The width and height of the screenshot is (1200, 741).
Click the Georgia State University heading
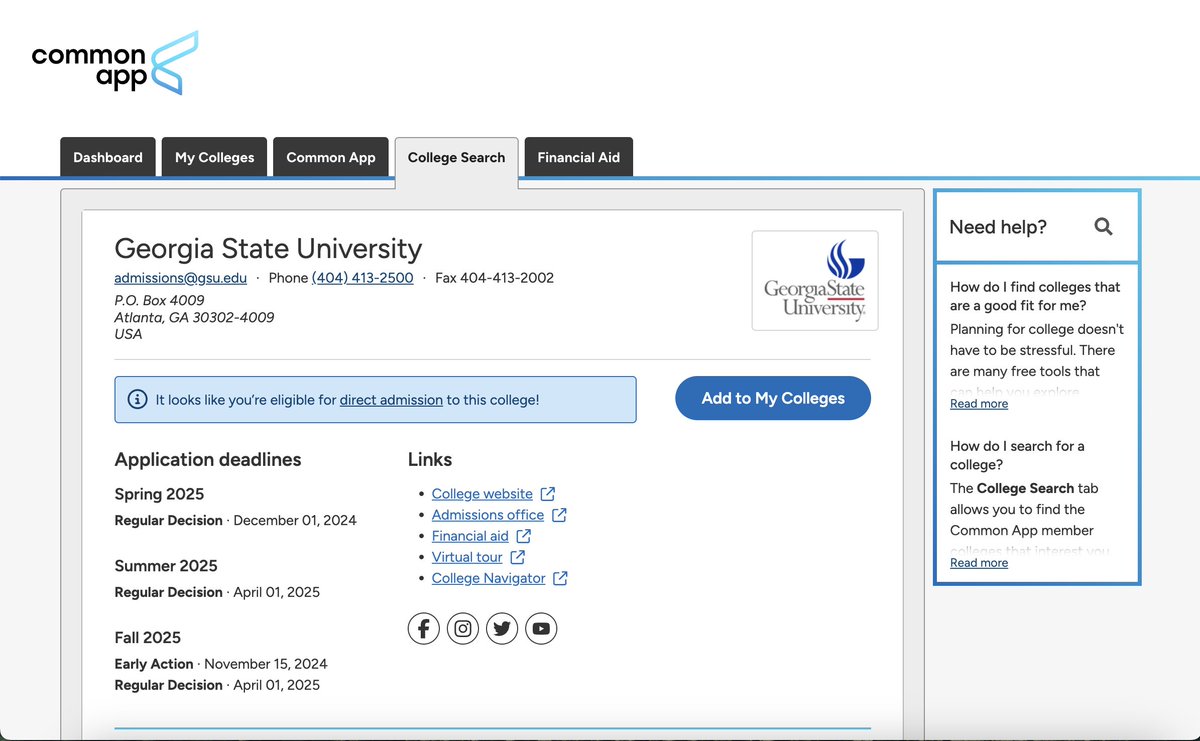click(x=268, y=248)
